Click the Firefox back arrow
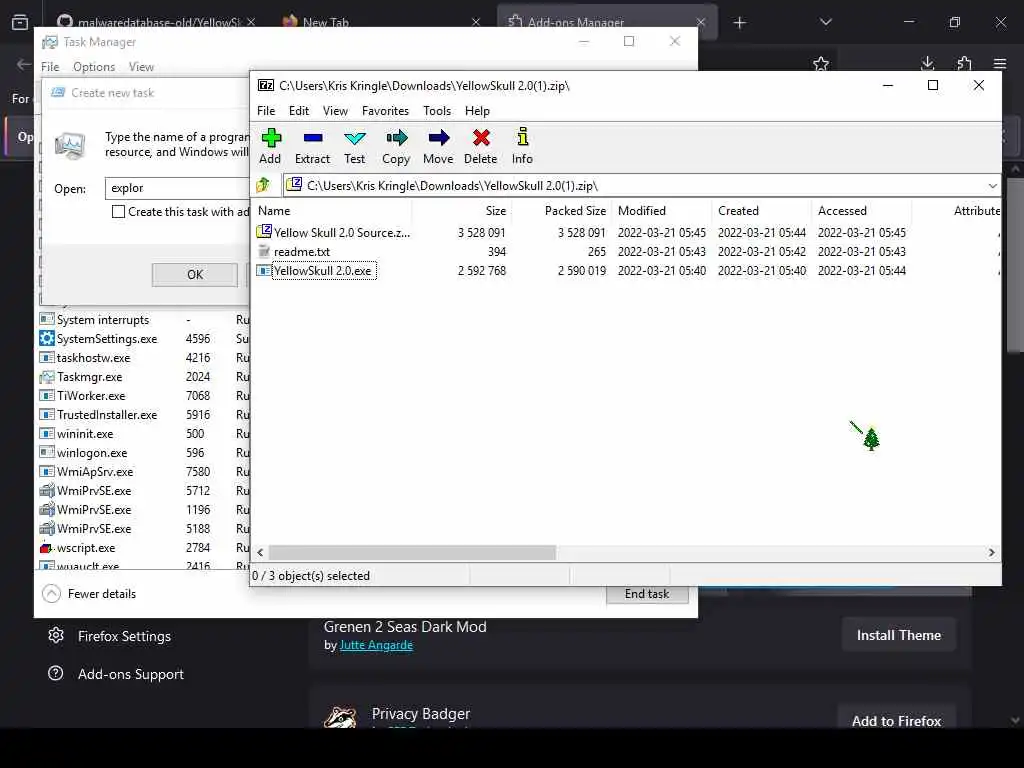Viewport: 1024px width, 768px height. [24, 64]
